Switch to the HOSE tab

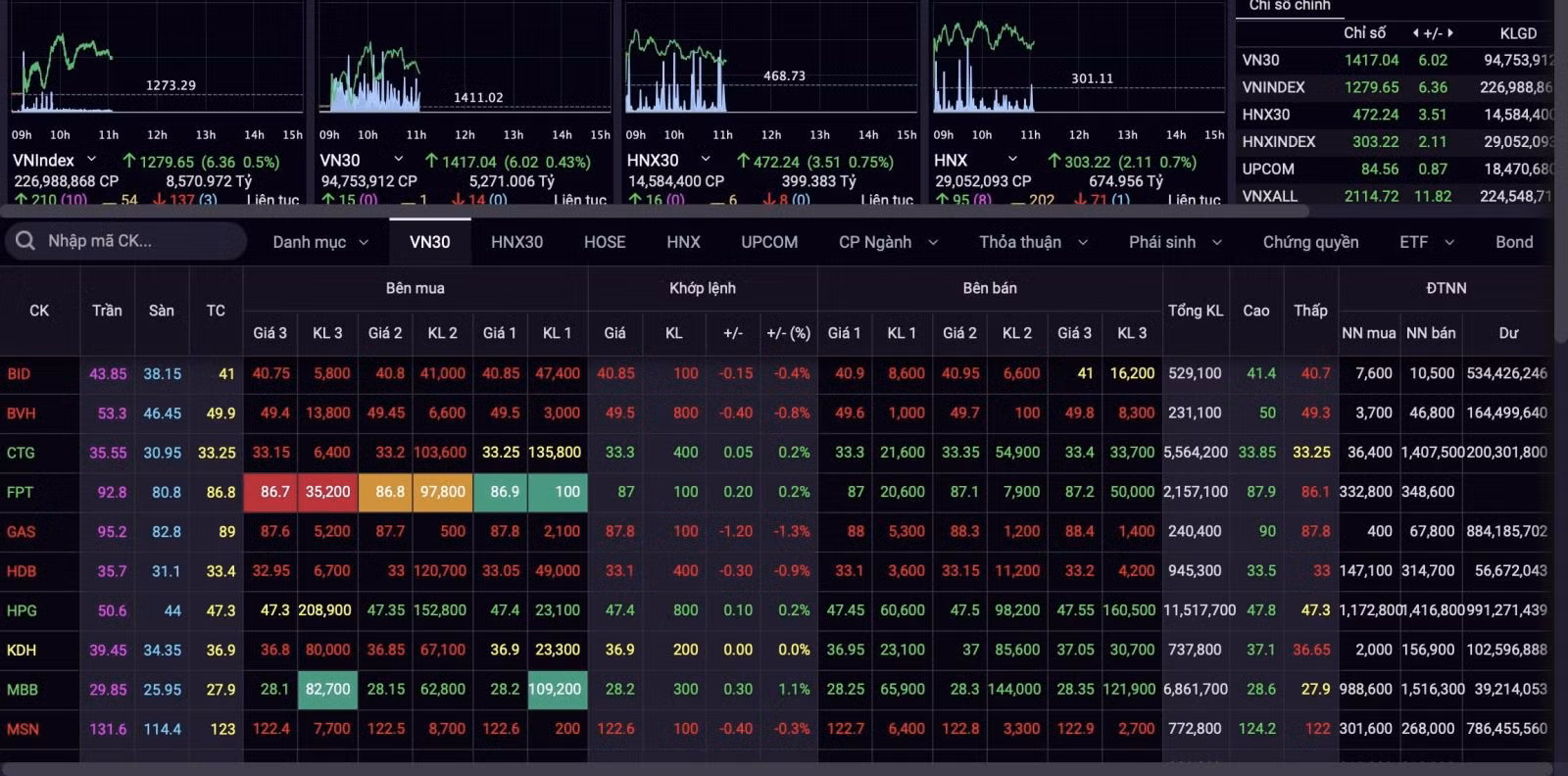click(x=605, y=242)
